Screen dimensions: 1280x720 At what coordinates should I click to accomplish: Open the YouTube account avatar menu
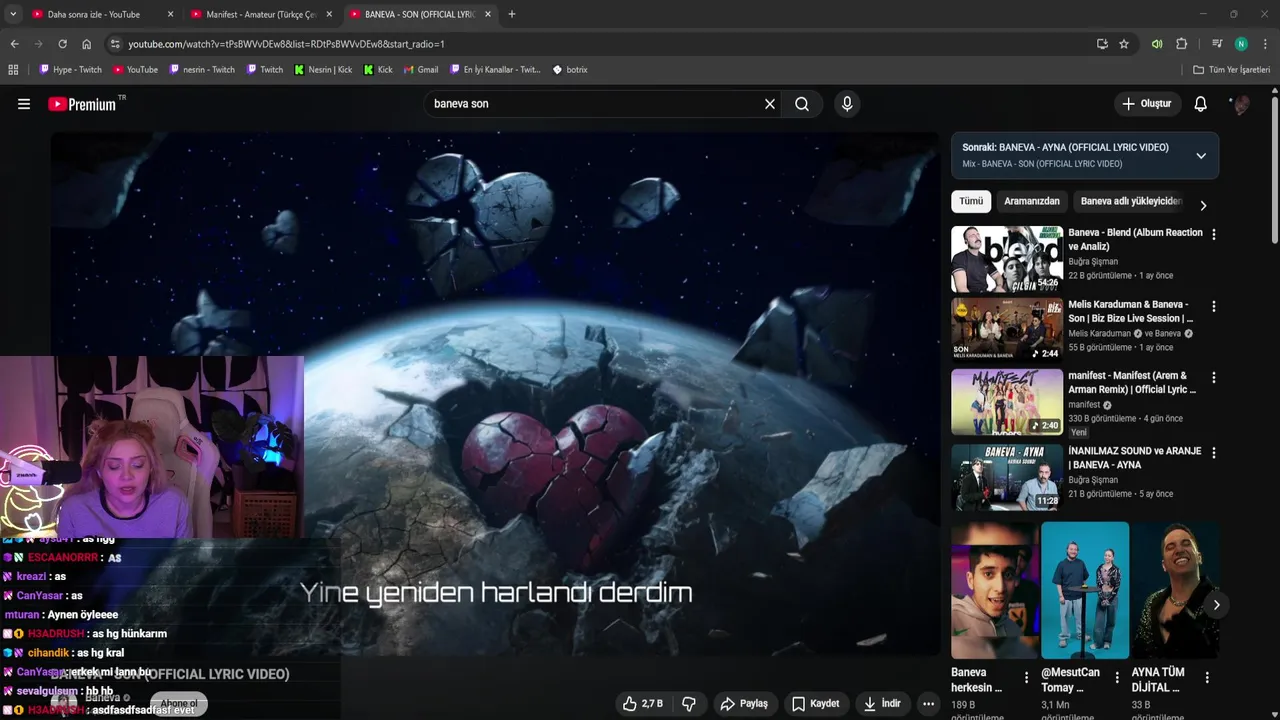(1240, 104)
